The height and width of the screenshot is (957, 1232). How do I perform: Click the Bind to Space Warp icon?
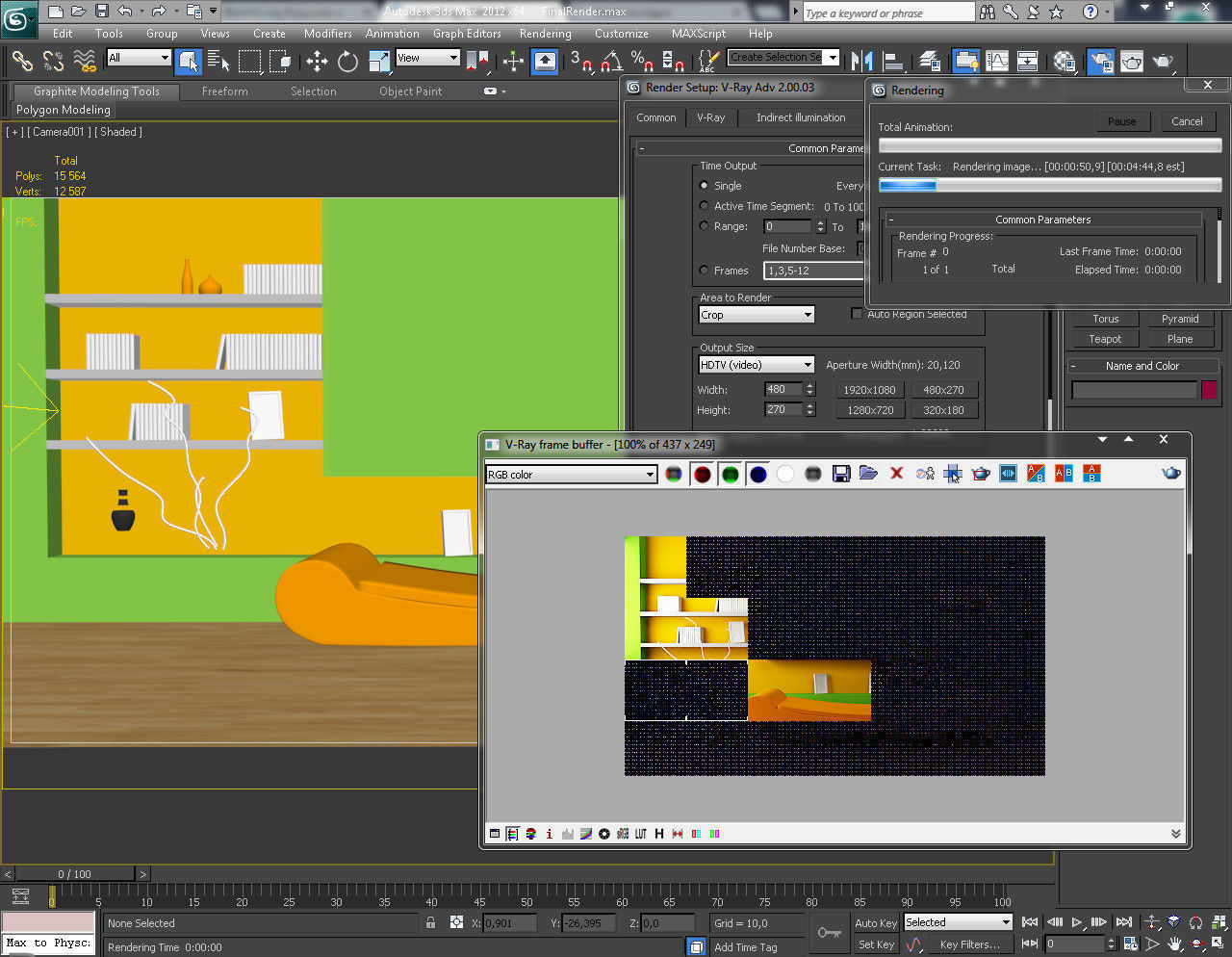[85, 62]
